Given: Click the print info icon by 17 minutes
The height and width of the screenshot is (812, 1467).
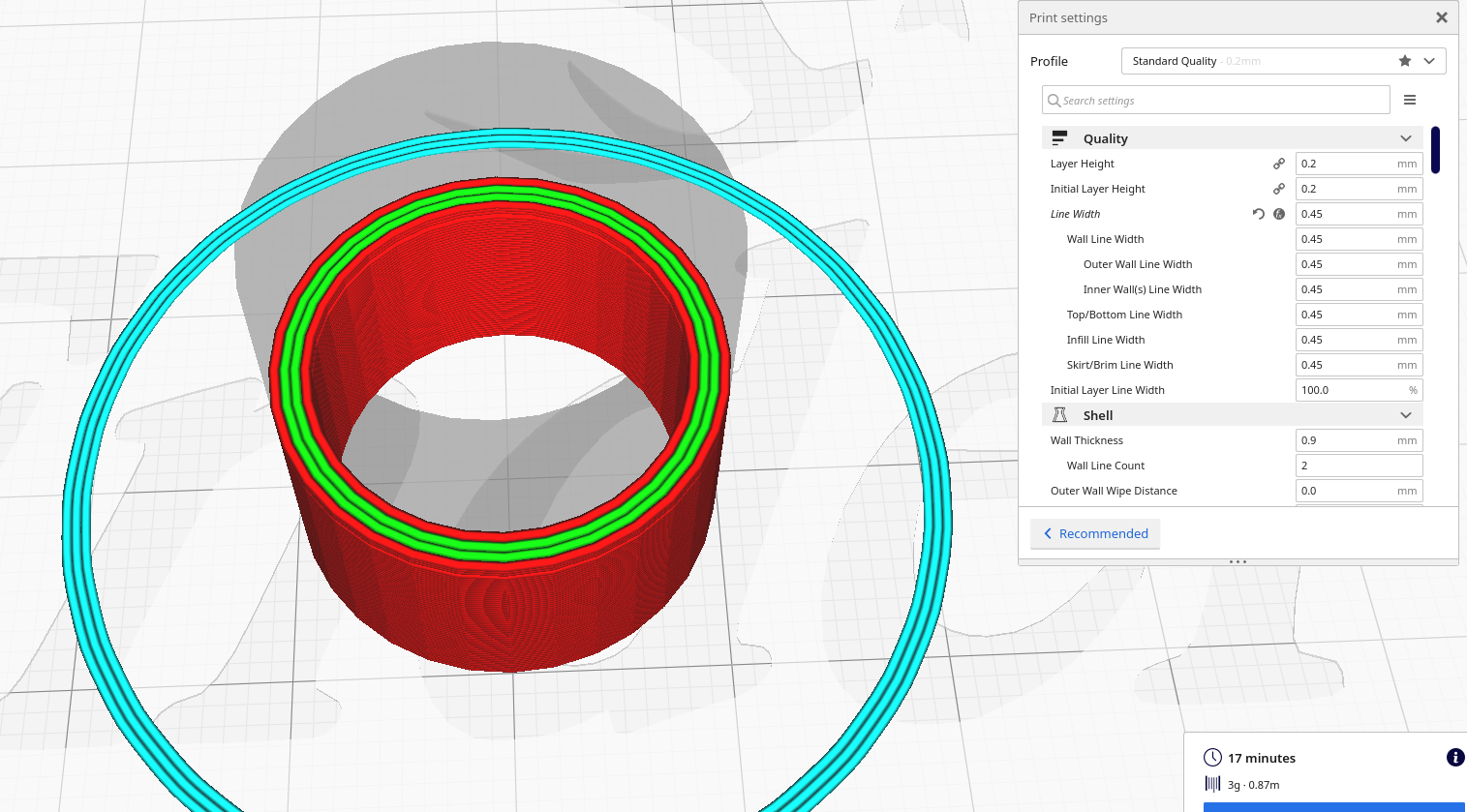Looking at the screenshot, I should click(1454, 758).
